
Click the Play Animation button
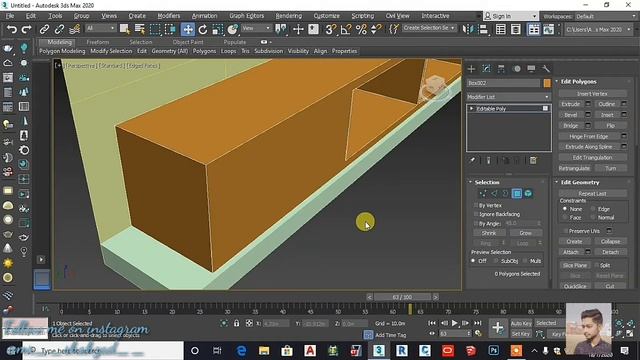click(x=454, y=323)
